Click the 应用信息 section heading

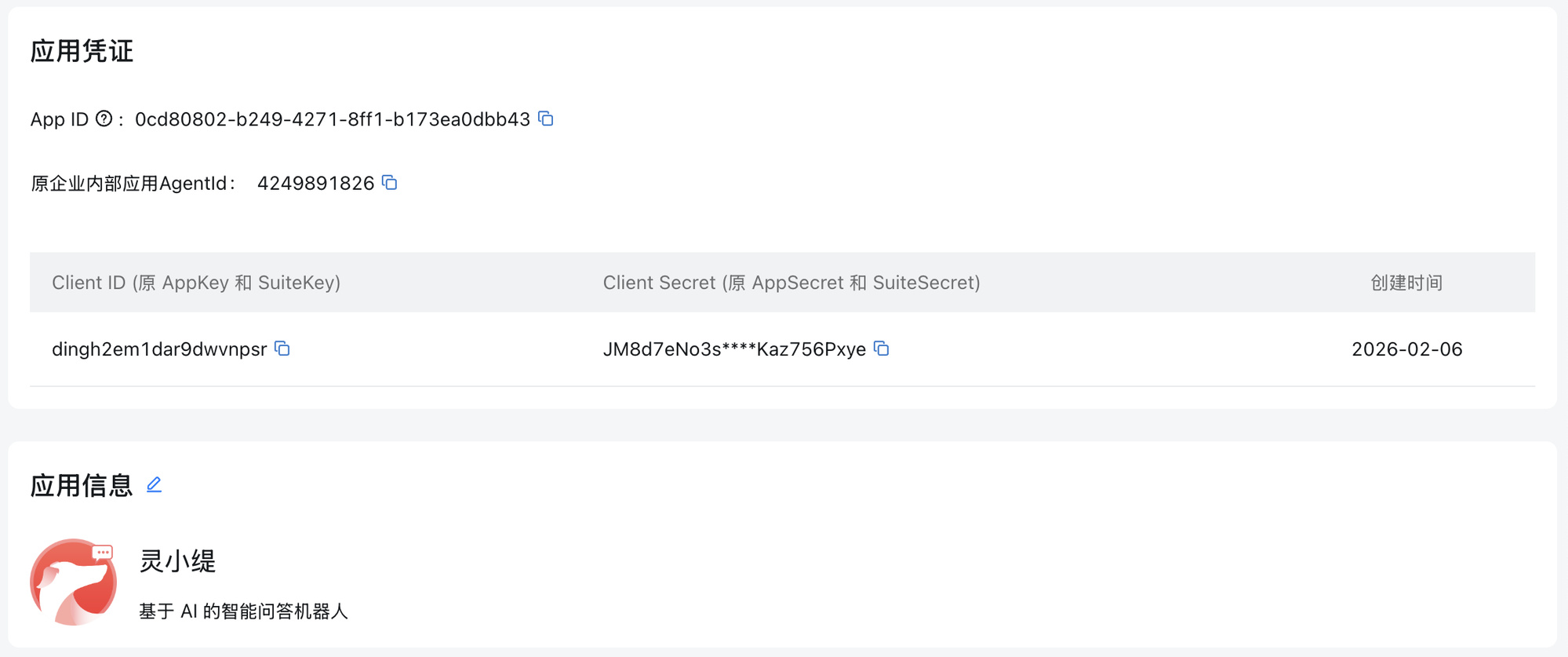click(x=82, y=486)
